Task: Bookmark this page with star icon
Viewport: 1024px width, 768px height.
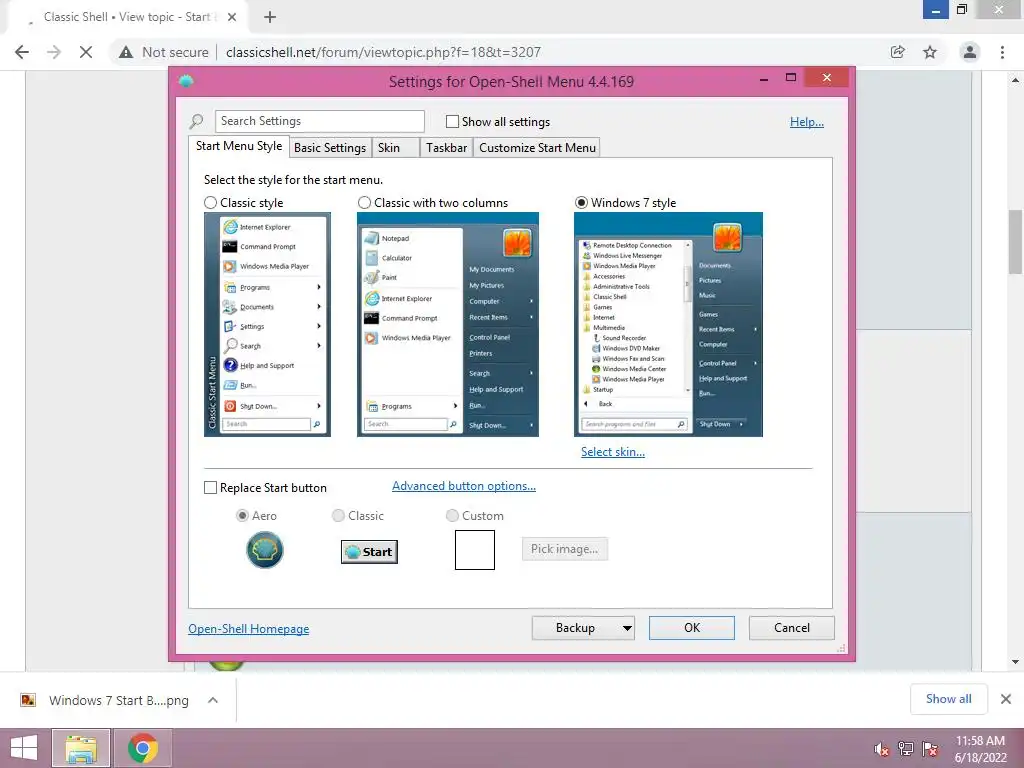Action: (x=930, y=52)
